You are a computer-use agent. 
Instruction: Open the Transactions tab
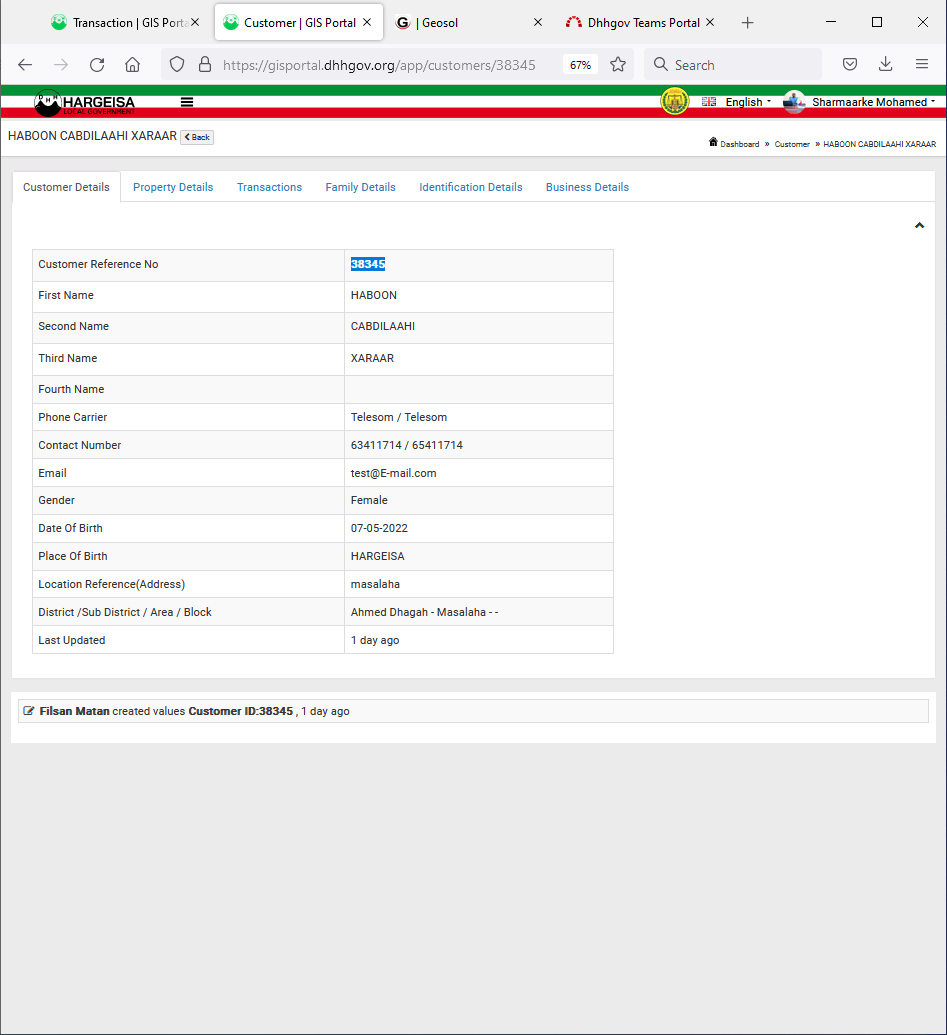(x=269, y=187)
